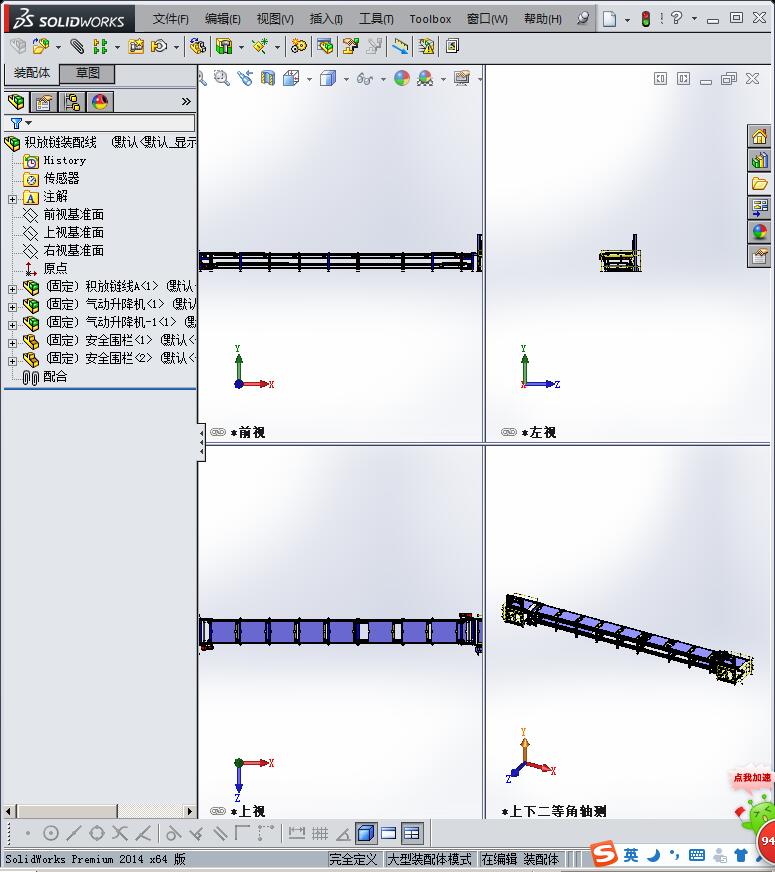Click the feature tree horizontal scrollbar right arrow
The width and height of the screenshot is (775, 872).
click(x=190, y=811)
